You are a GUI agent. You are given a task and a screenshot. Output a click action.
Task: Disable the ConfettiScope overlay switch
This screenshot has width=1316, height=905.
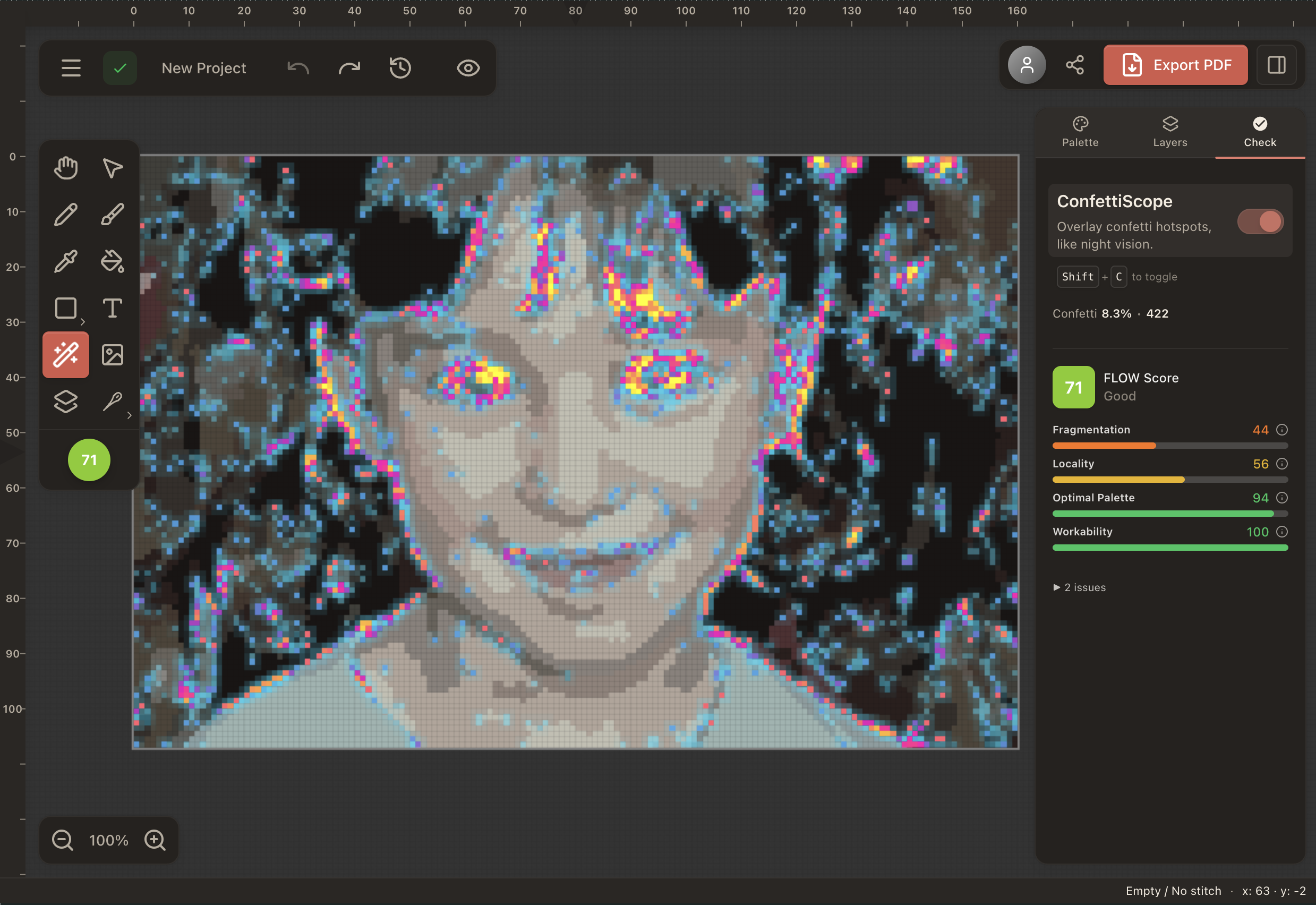pos(1260,221)
